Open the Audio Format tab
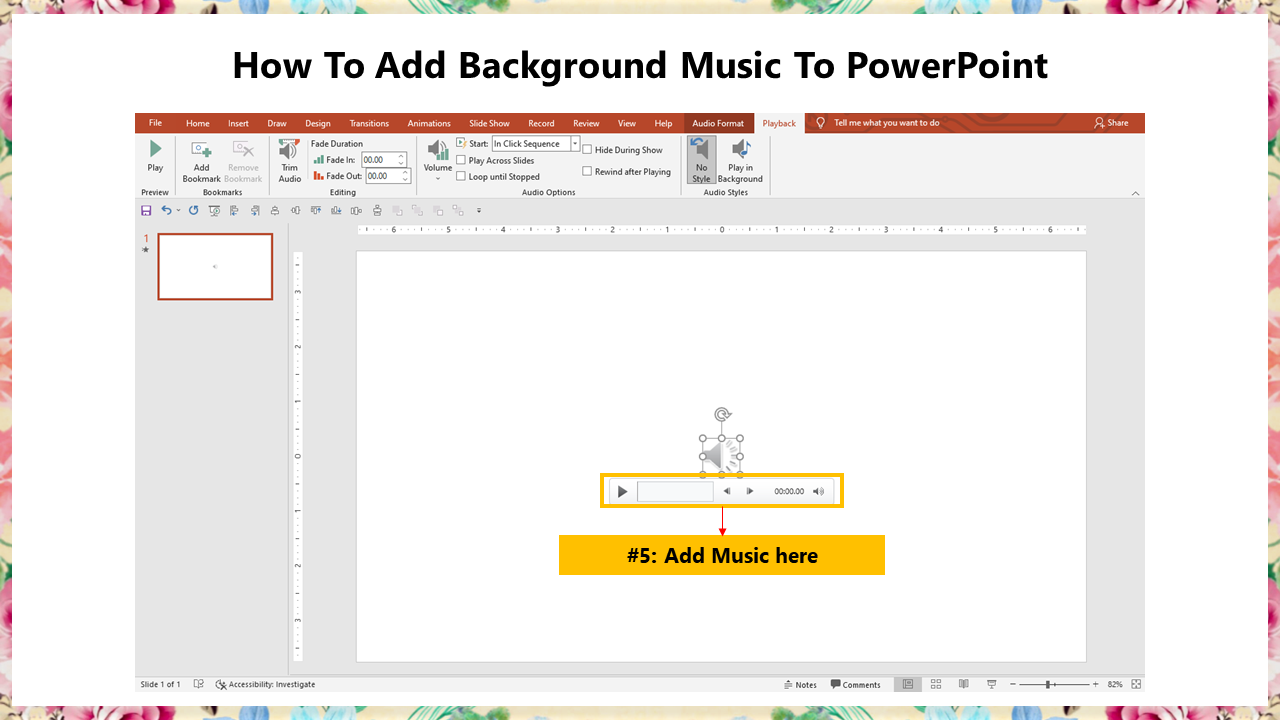The image size is (1280, 720). pyautogui.click(x=718, y=123)
